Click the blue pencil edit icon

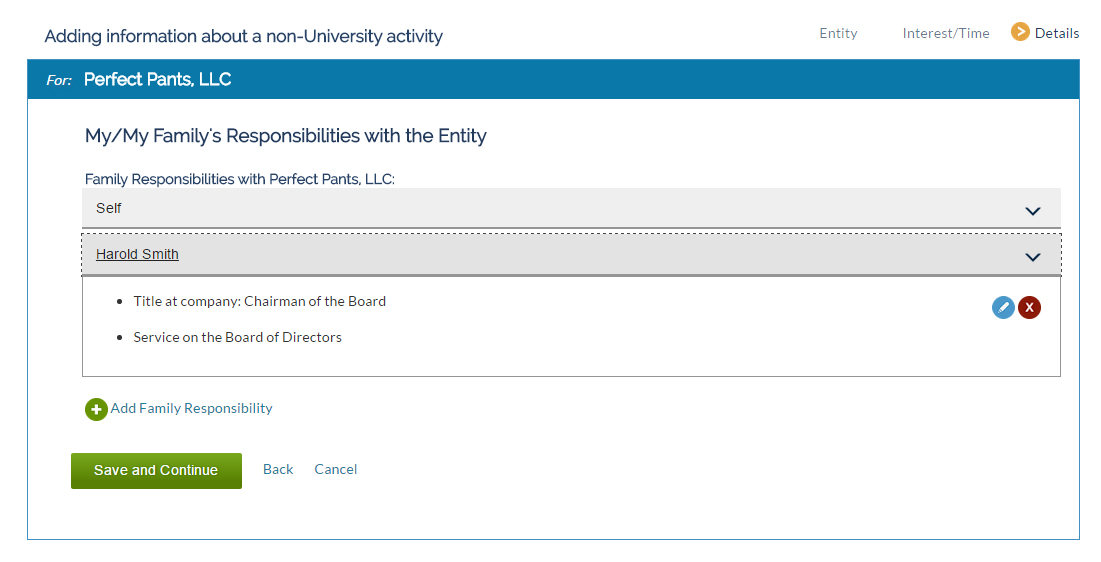point(1003,307)
